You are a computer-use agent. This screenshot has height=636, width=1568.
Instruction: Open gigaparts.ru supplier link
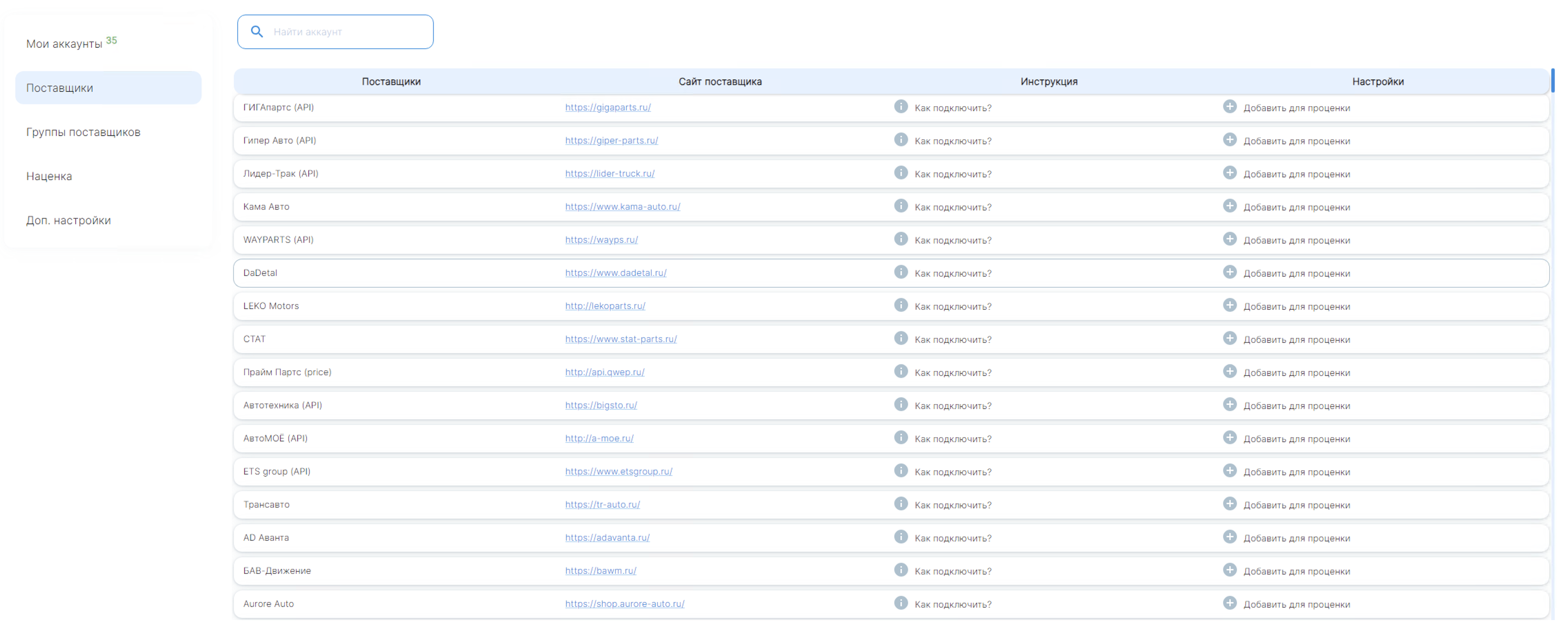(x=607, y=107)
